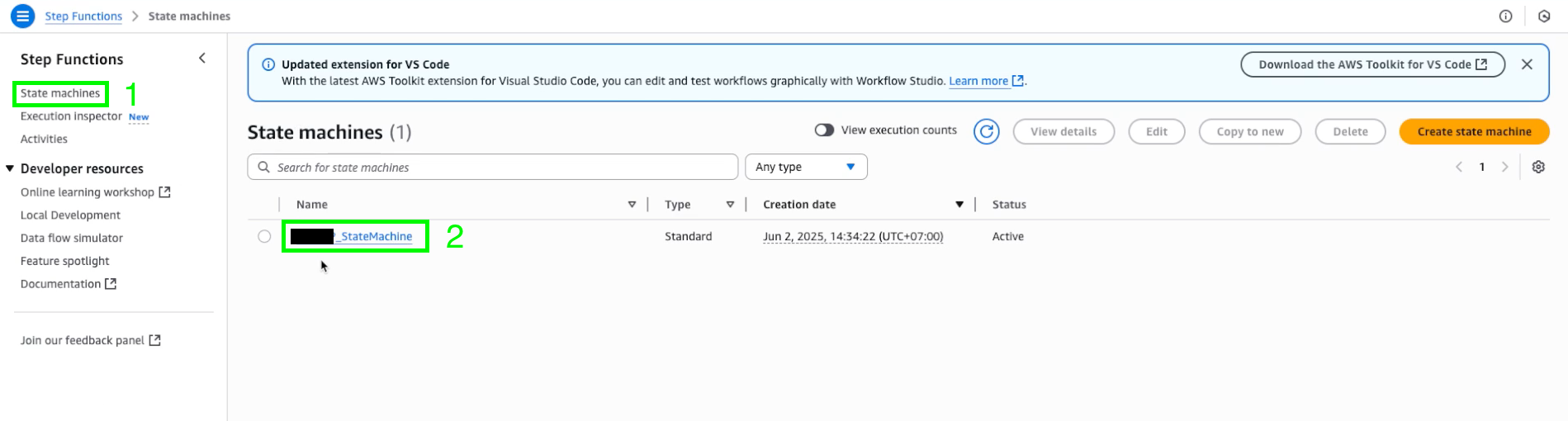
Task: Open the Any type filter dropdown
Action: [806, 167]
